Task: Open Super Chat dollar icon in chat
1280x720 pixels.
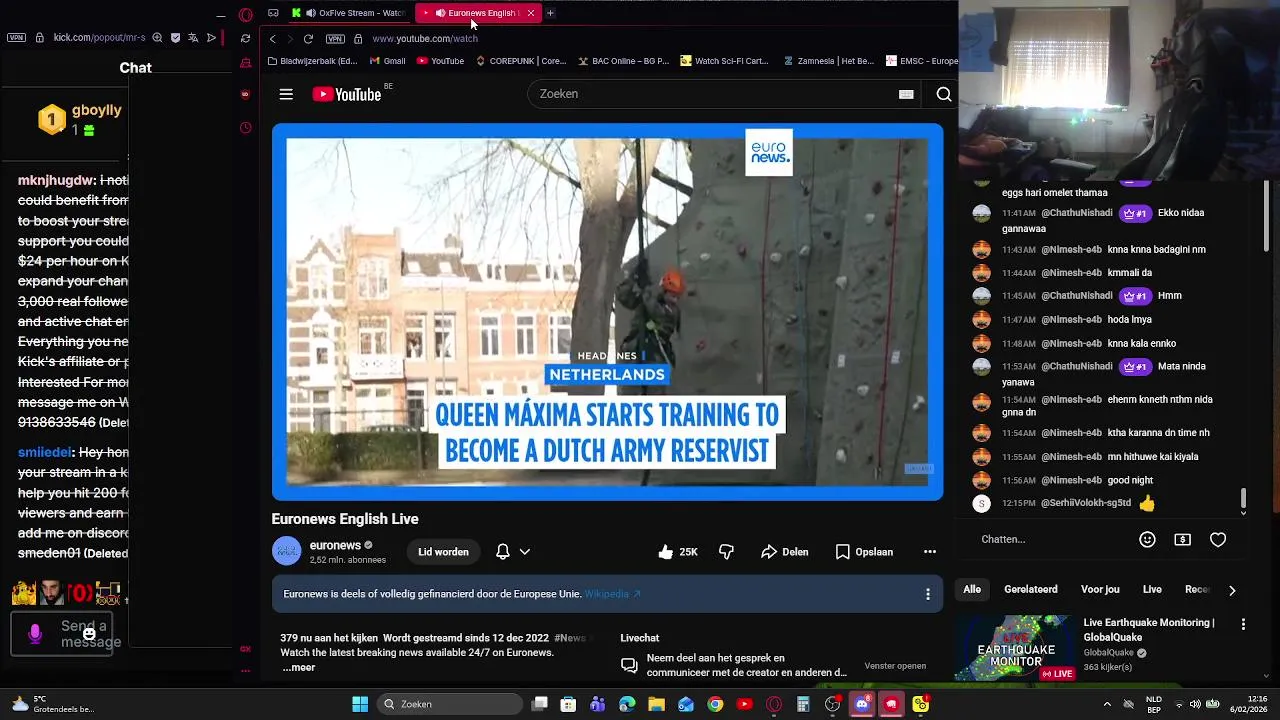Action: 1182,539
